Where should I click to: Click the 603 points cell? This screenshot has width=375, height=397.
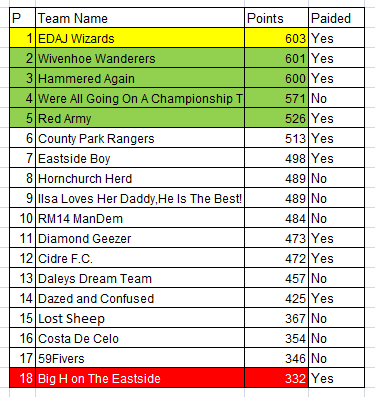276,38
